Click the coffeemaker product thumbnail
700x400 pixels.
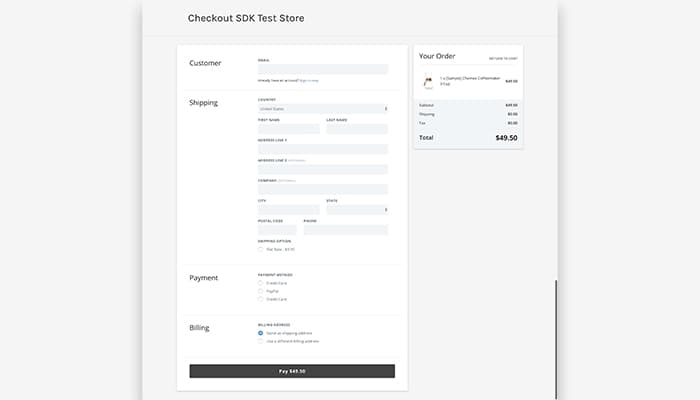[x=428, y=81]
